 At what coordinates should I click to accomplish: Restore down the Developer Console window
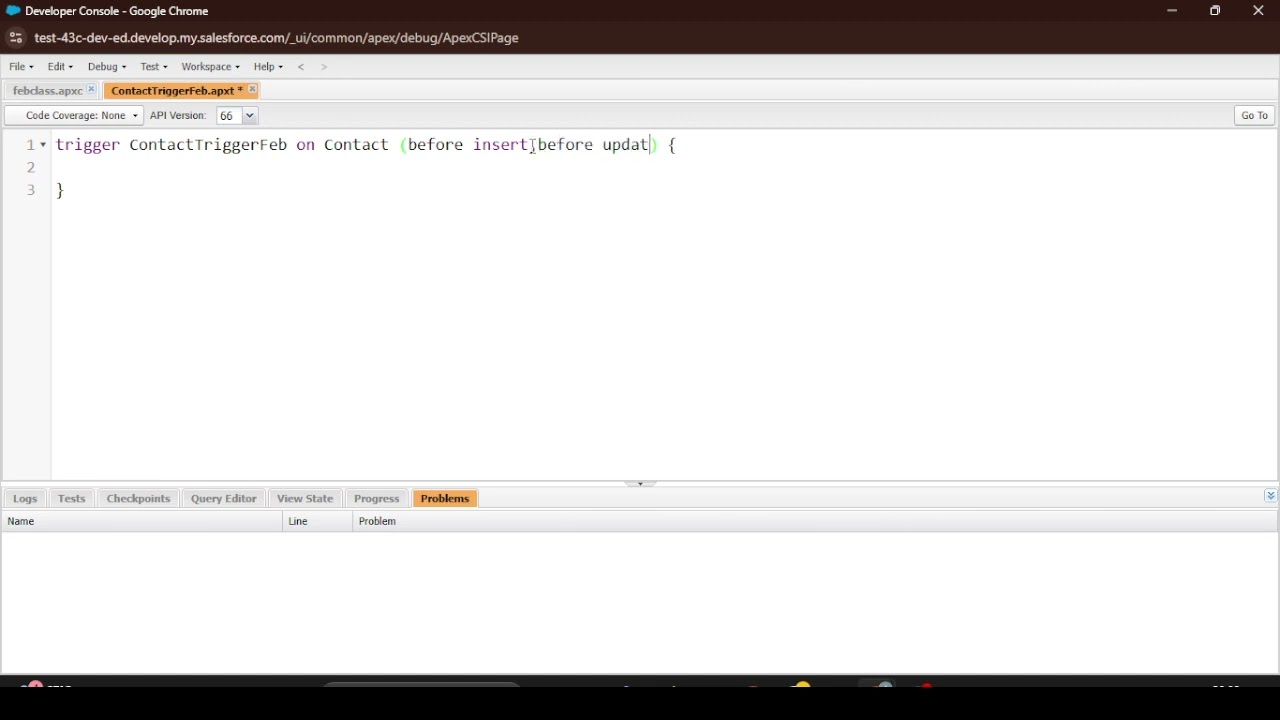click(x=1215, y=11)
